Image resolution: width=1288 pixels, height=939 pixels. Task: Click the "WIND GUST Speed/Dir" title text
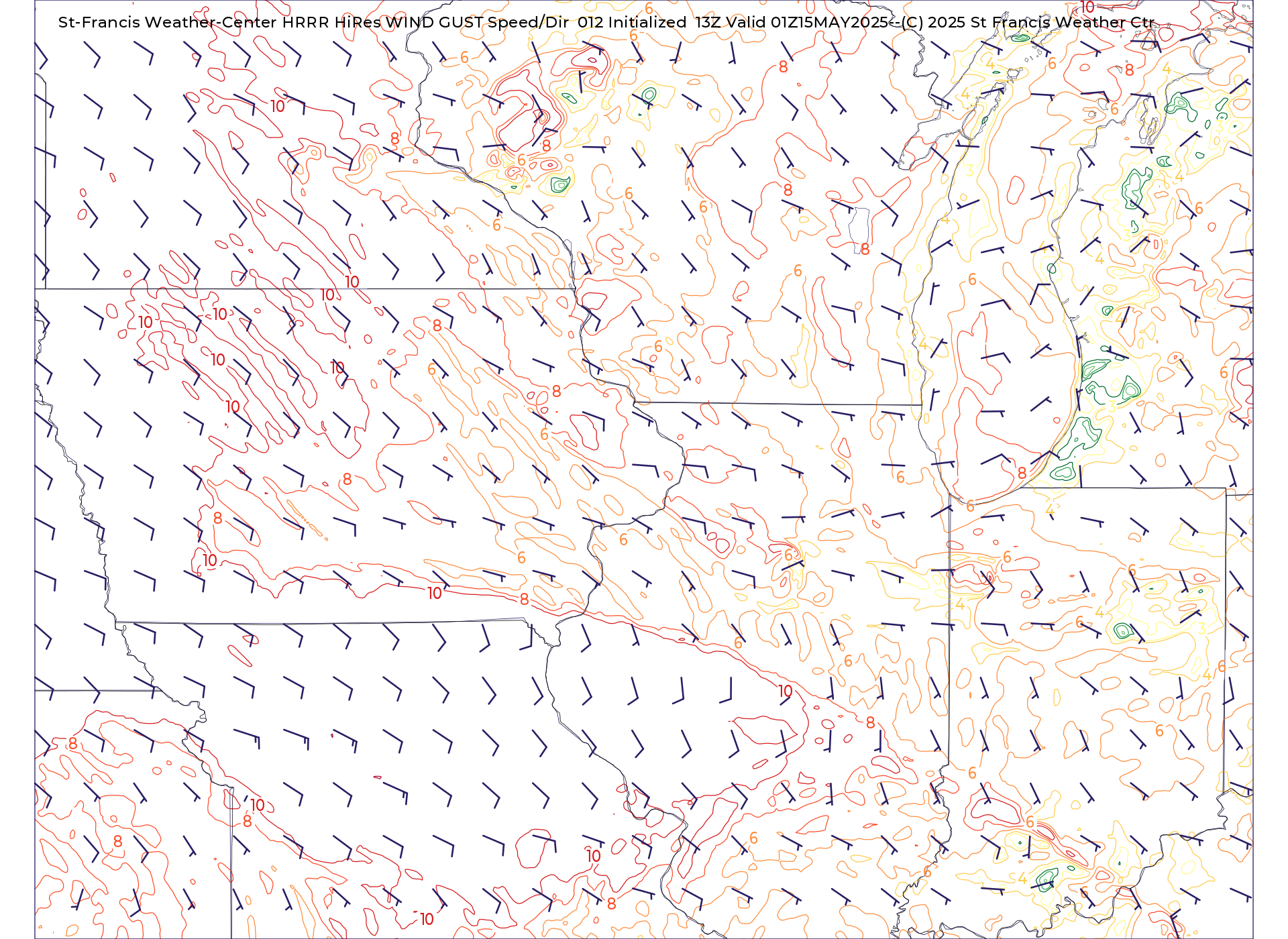477,22
